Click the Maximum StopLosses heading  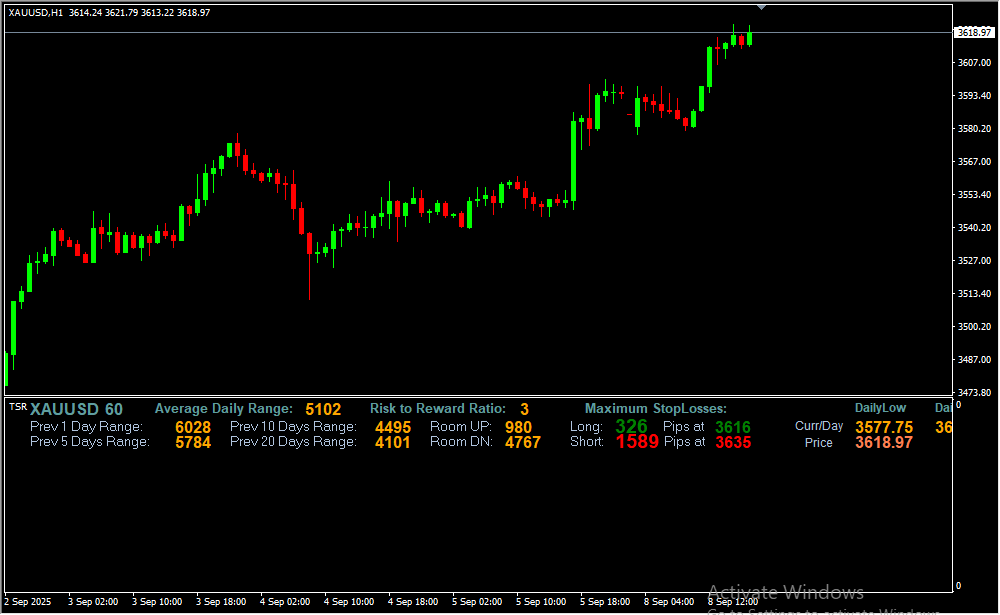click(655, 409)
